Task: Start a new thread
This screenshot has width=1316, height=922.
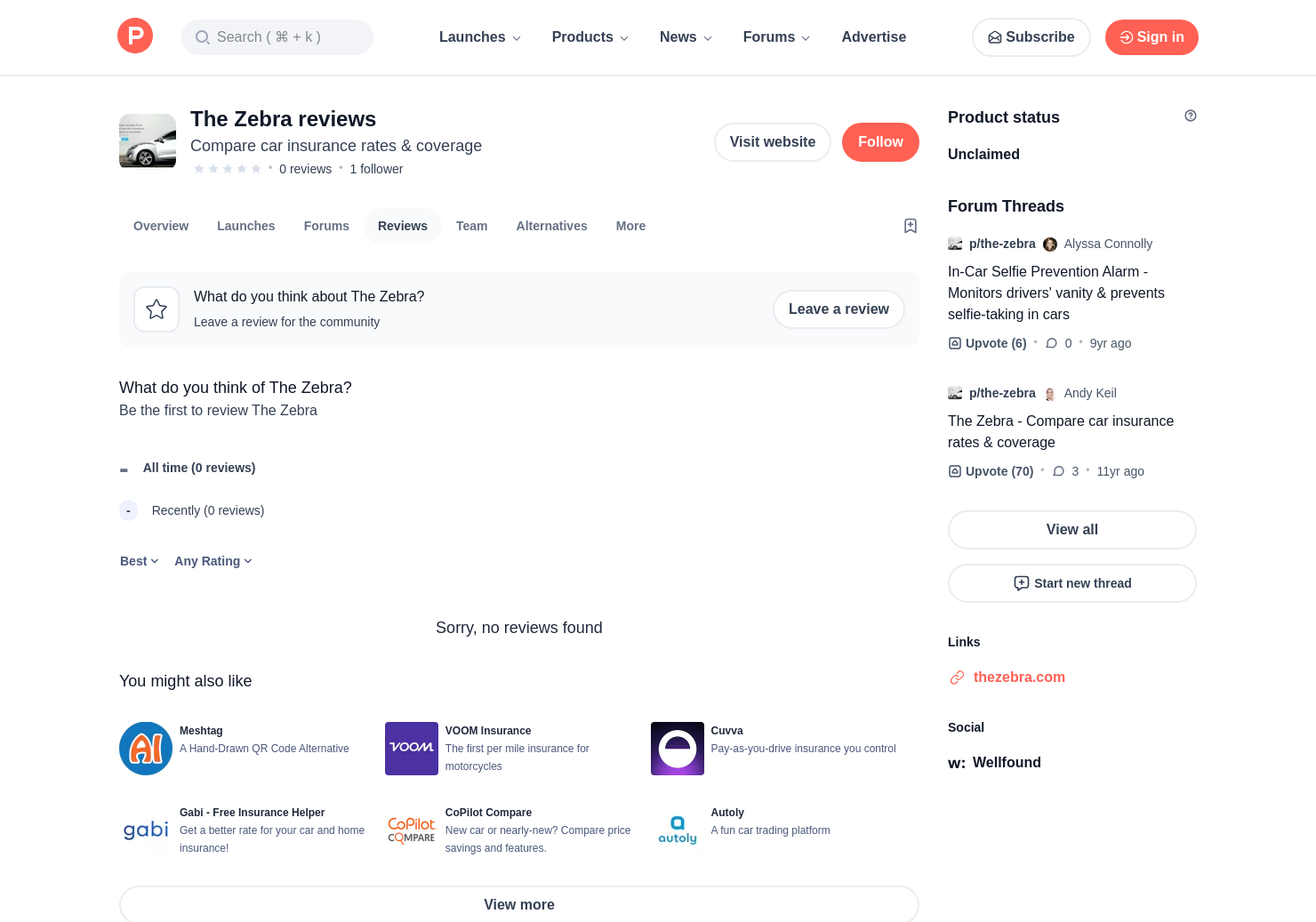Action: [x=1072, y=583]
